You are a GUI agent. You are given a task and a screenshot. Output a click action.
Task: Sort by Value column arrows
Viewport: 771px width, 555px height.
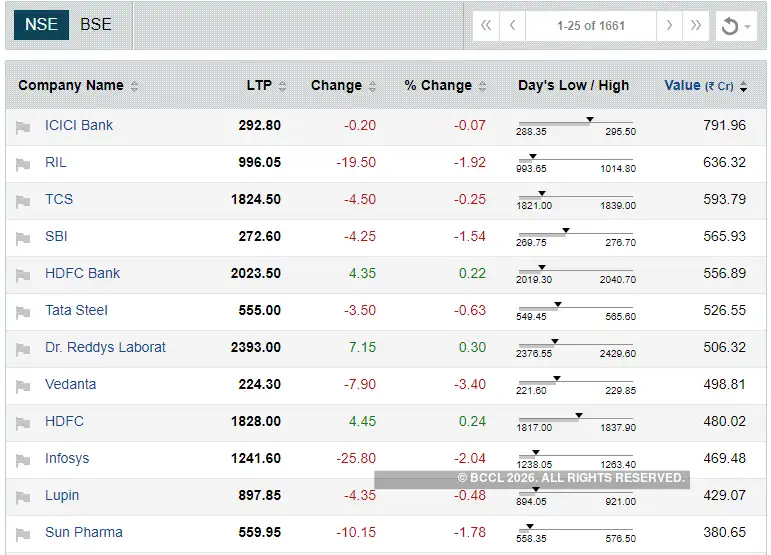[743, 87]
